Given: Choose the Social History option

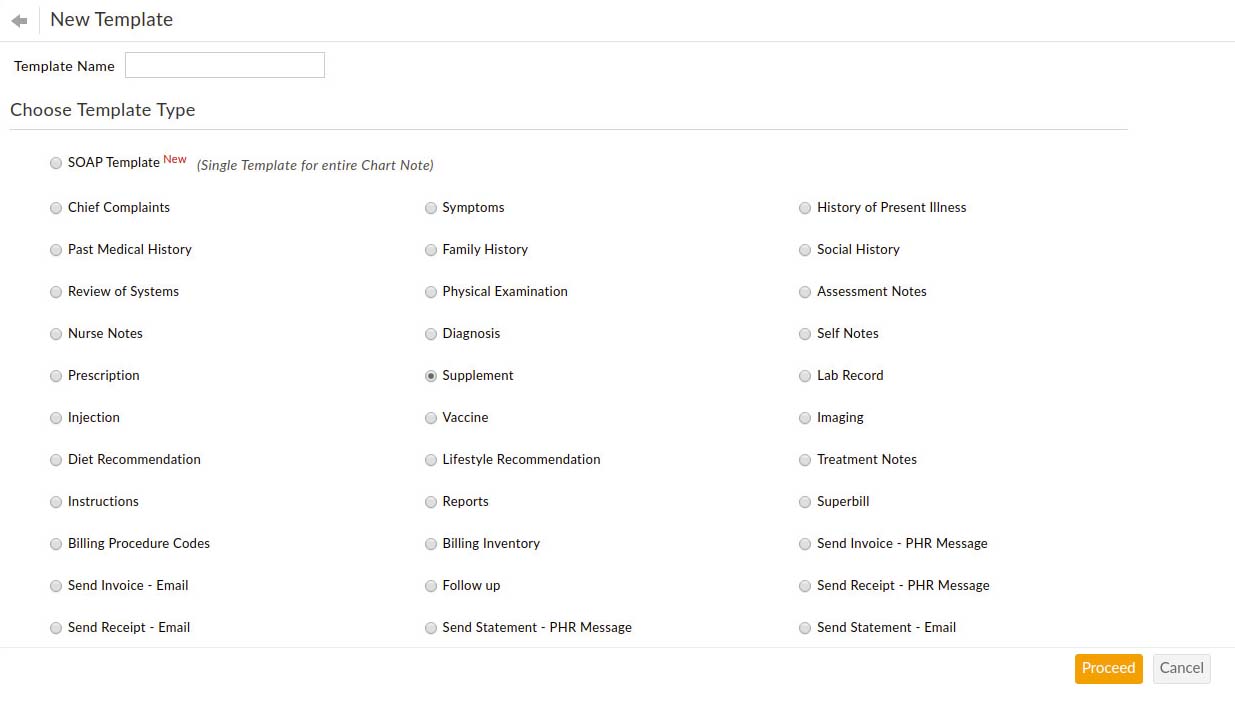Looking at the screenshot, I should [805, 250].
